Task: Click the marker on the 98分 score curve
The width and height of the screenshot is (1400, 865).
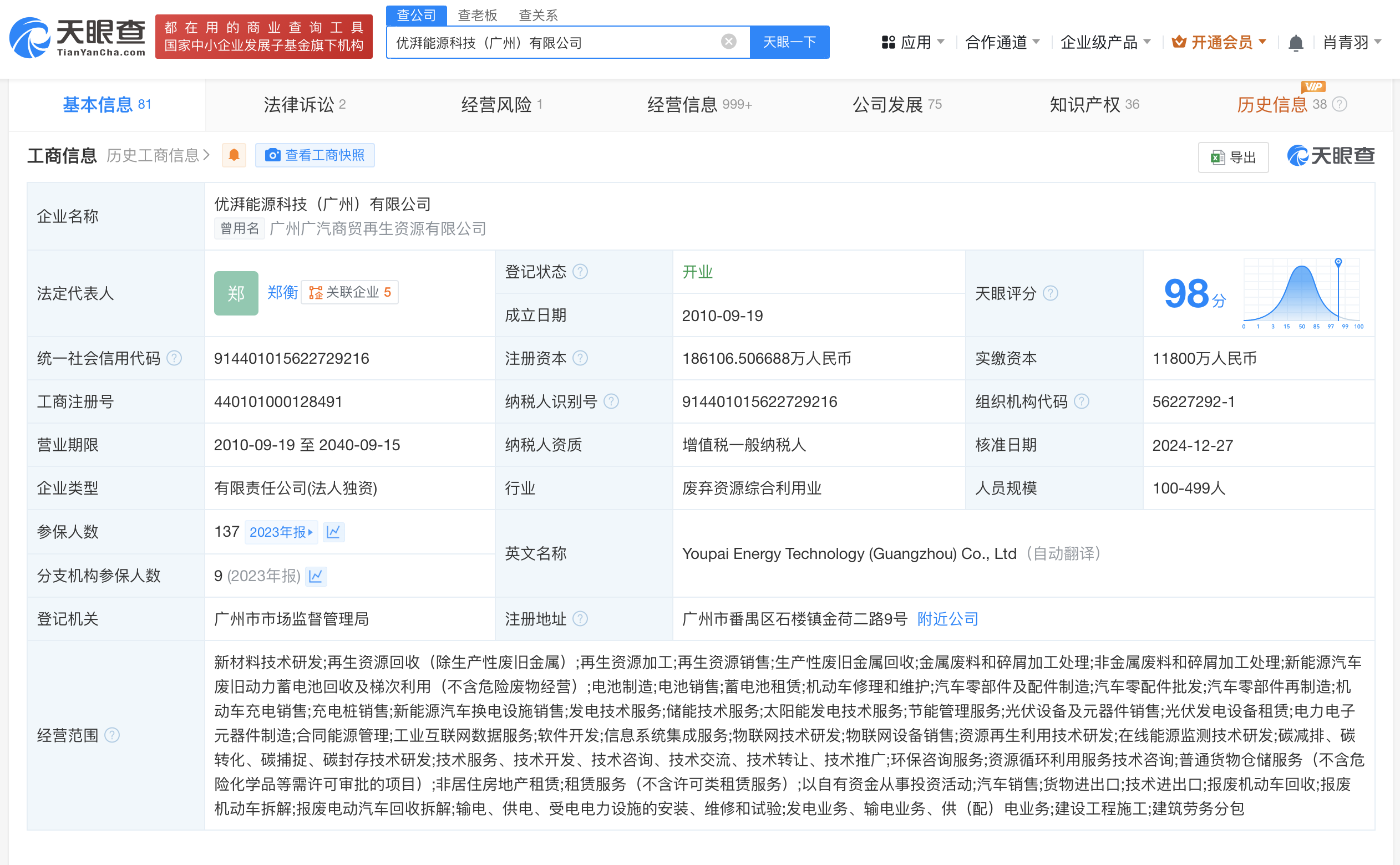Action: tap(1338, 262)
